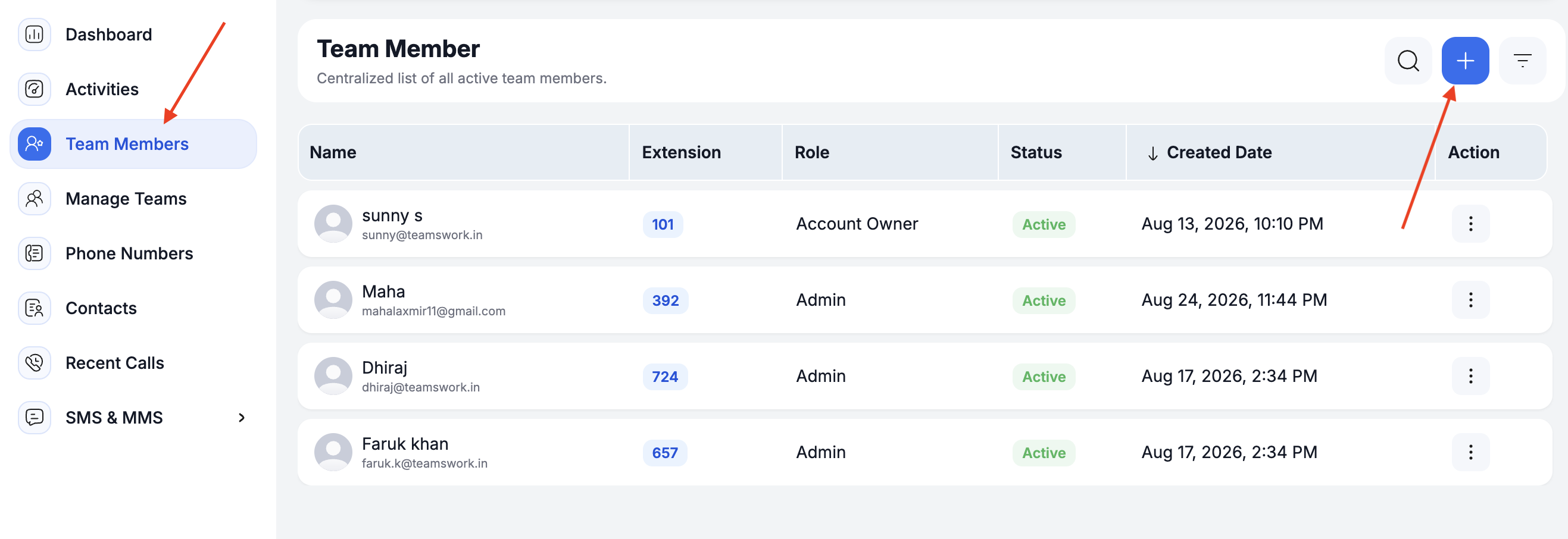Click the blue plus add member button

[x=1465, y=61]
